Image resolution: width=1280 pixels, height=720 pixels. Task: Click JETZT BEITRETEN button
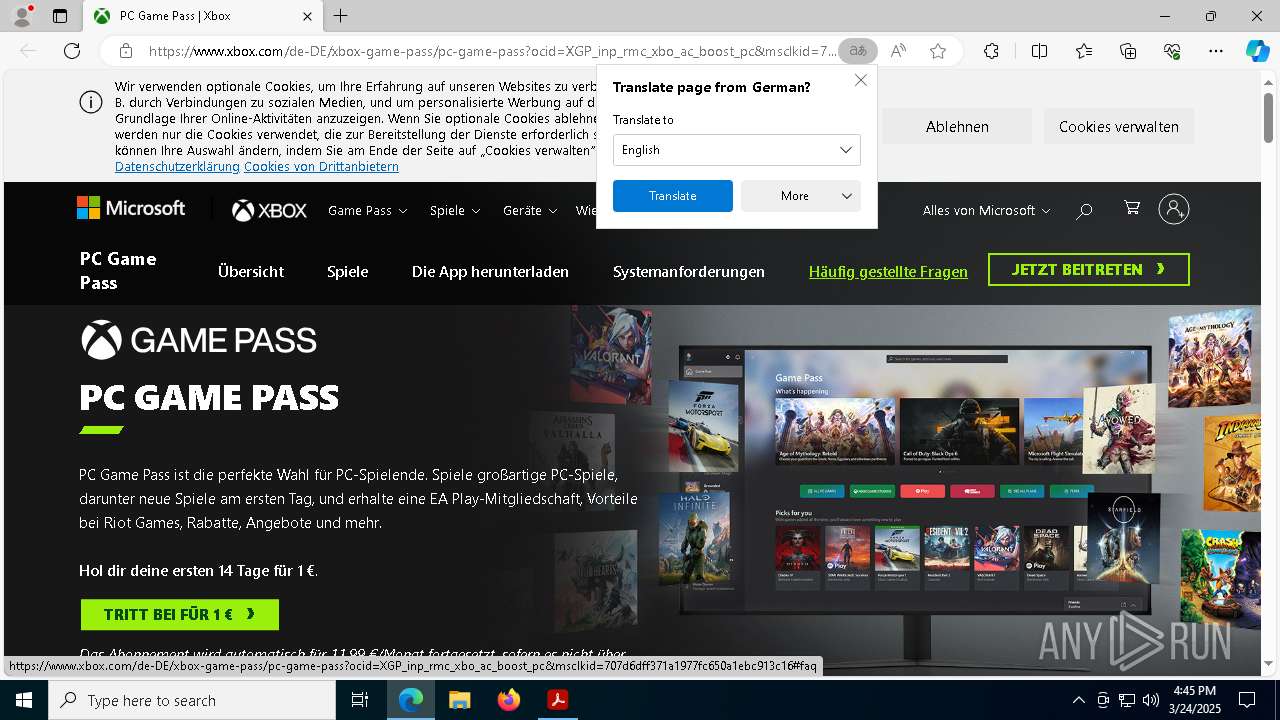tap(1089, 270)
